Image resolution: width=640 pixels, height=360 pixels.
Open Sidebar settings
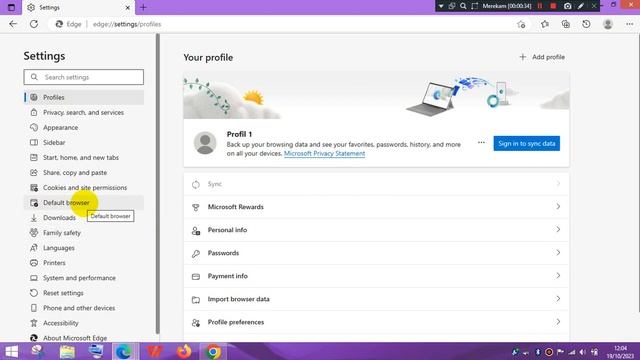click(x=84, y=142)
